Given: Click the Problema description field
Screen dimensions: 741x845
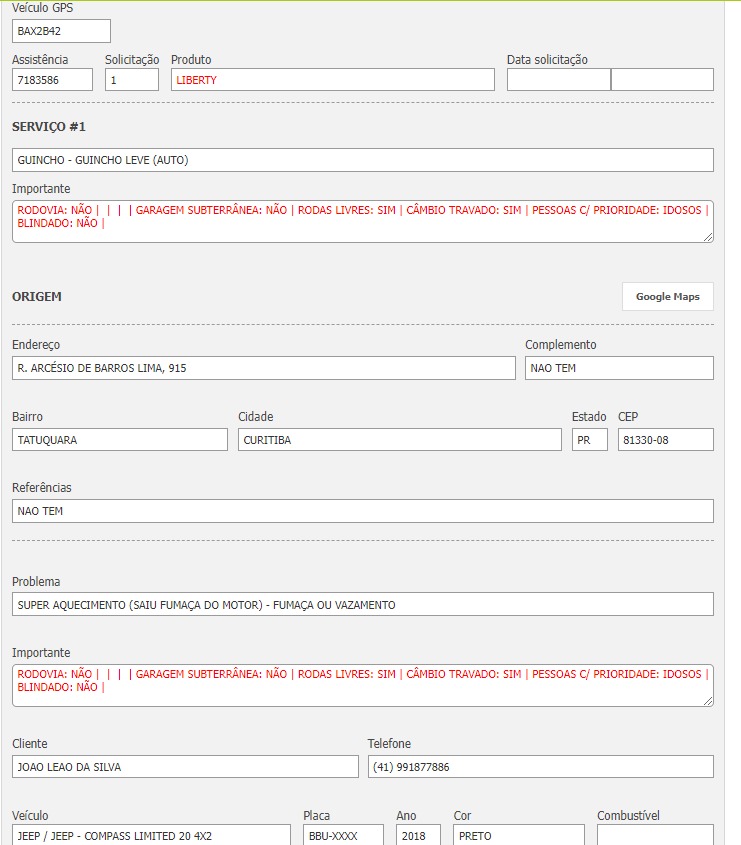Looking at the screenshot, I should click(362, 604).
